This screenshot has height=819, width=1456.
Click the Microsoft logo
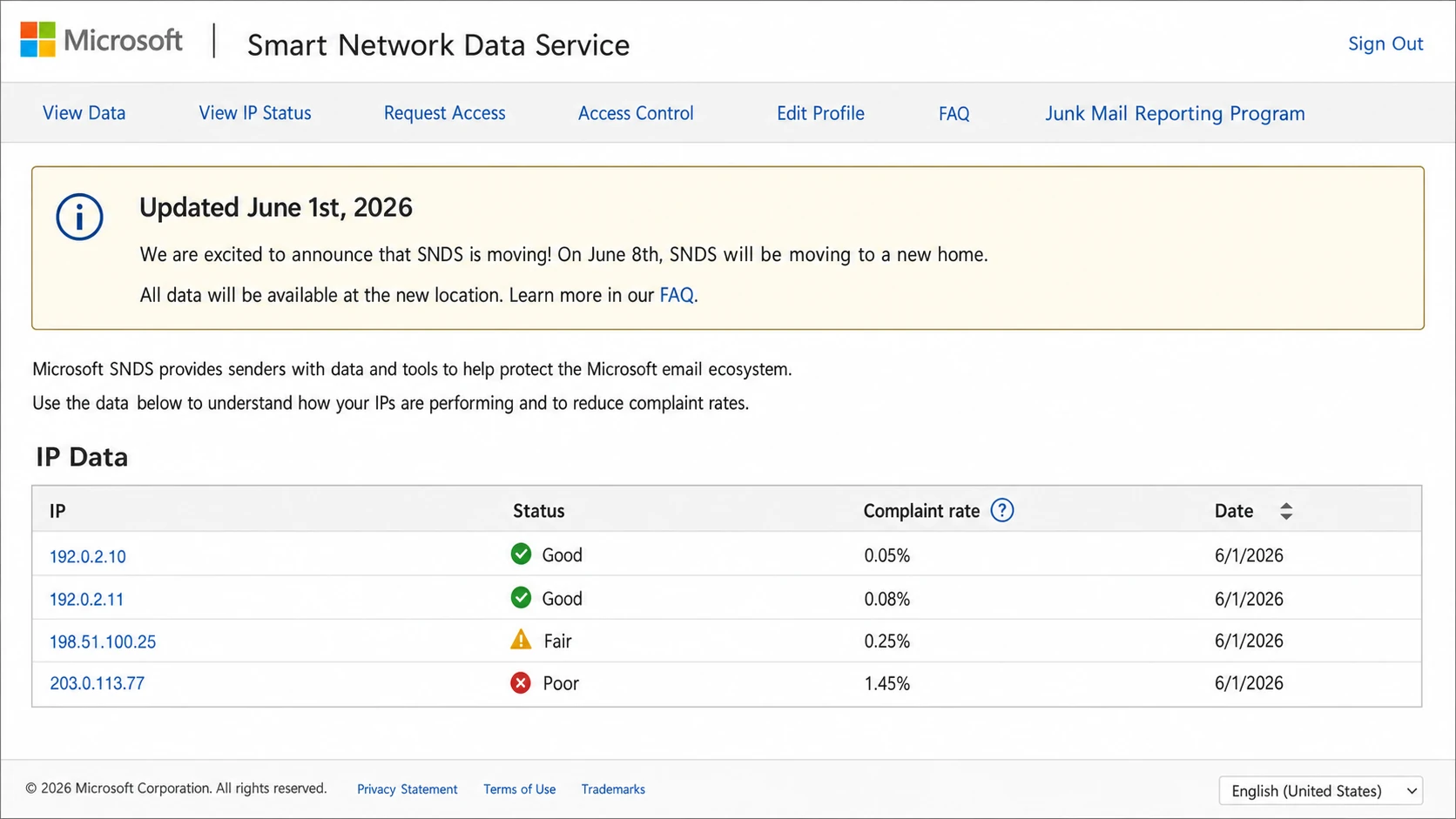[101, 40]
